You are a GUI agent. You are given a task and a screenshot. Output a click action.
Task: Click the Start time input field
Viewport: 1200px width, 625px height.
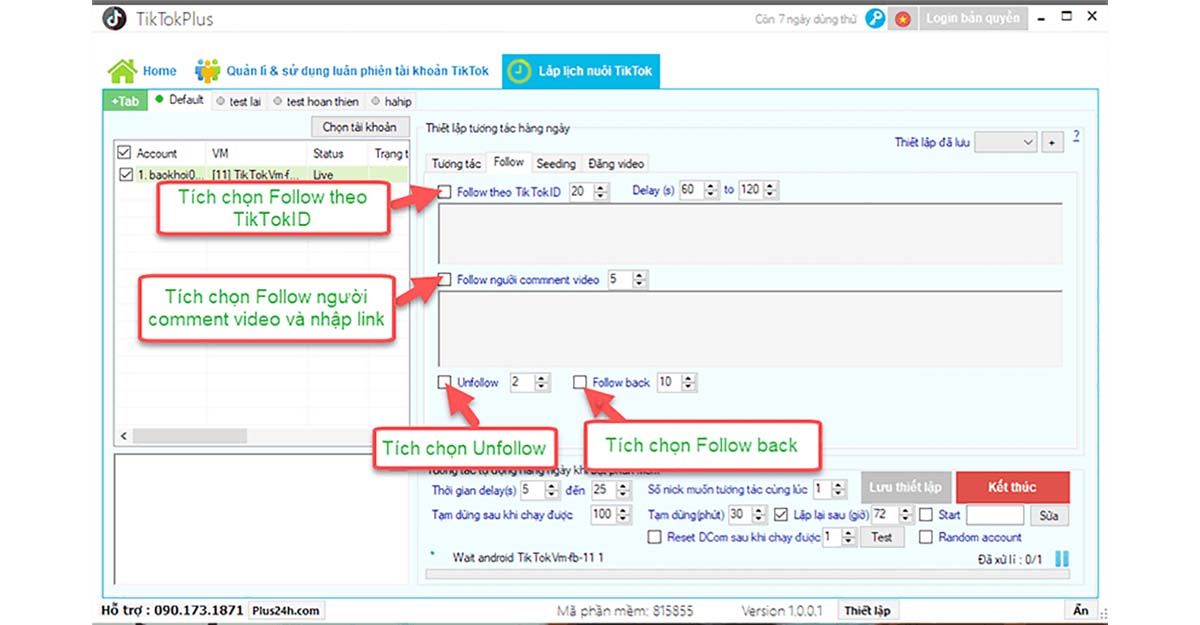tap(995, 516)
